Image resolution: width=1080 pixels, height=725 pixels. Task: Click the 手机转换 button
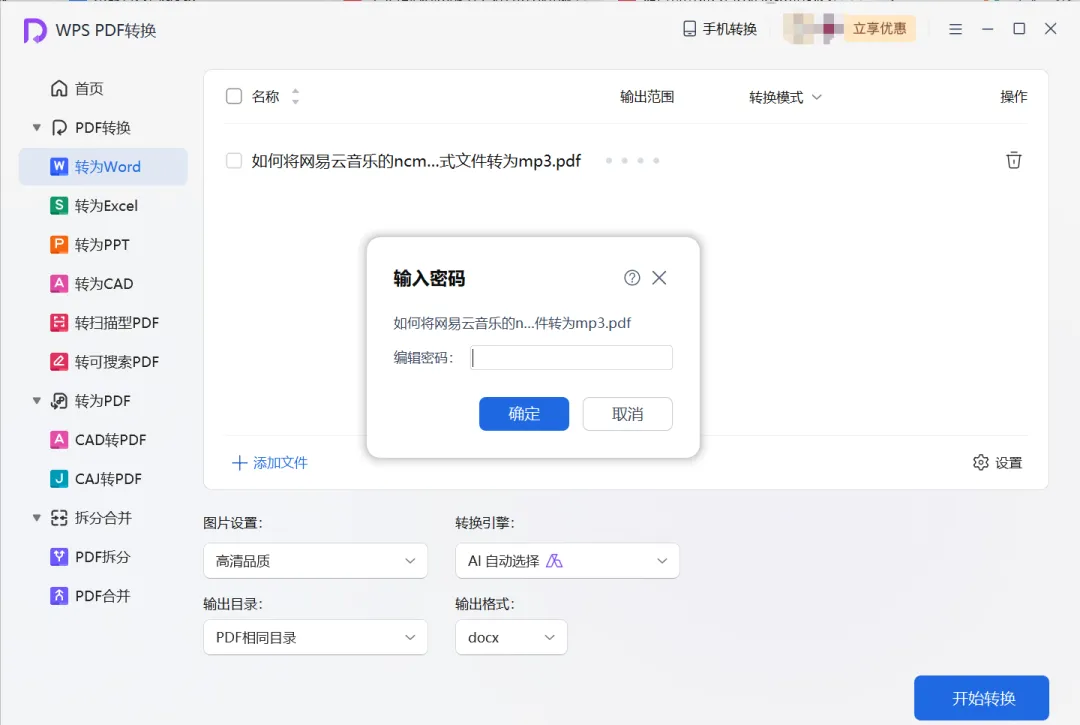(x=720, y=28)
